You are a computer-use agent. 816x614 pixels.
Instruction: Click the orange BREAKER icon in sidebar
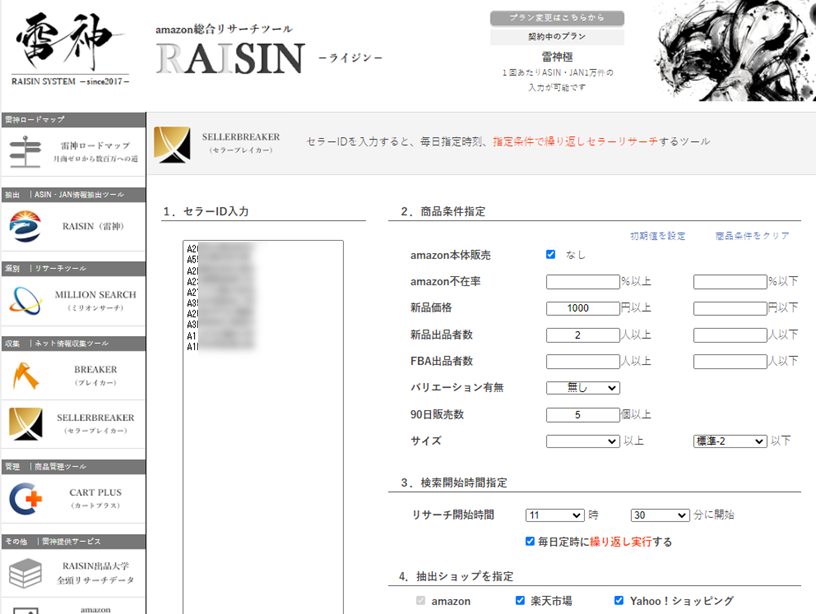tap(25, 376)
